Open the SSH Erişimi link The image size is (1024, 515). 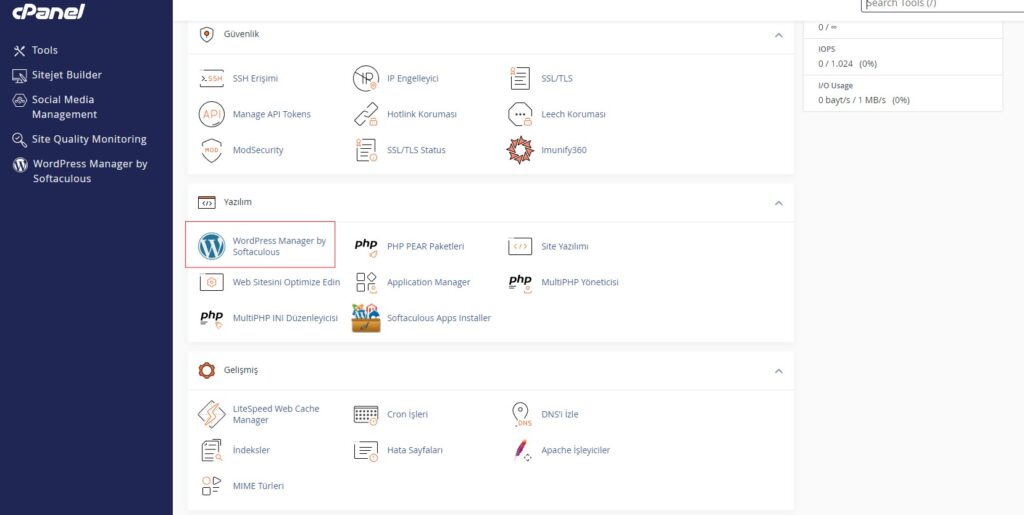pyautogui.click(x=255, y=78)
